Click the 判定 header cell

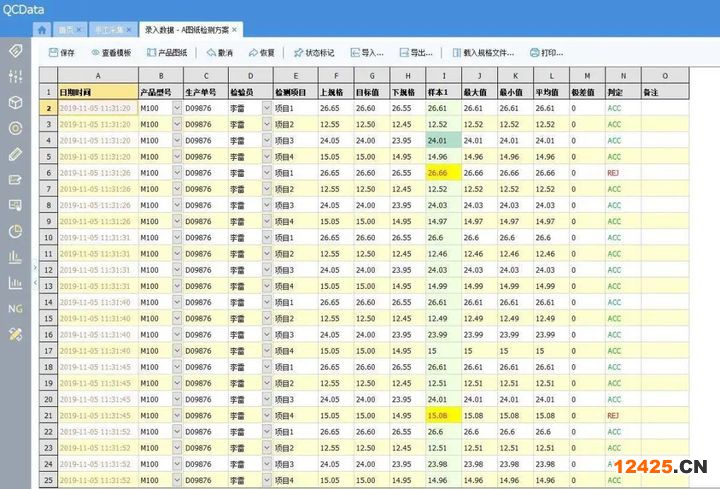click(x=623, y=92)
